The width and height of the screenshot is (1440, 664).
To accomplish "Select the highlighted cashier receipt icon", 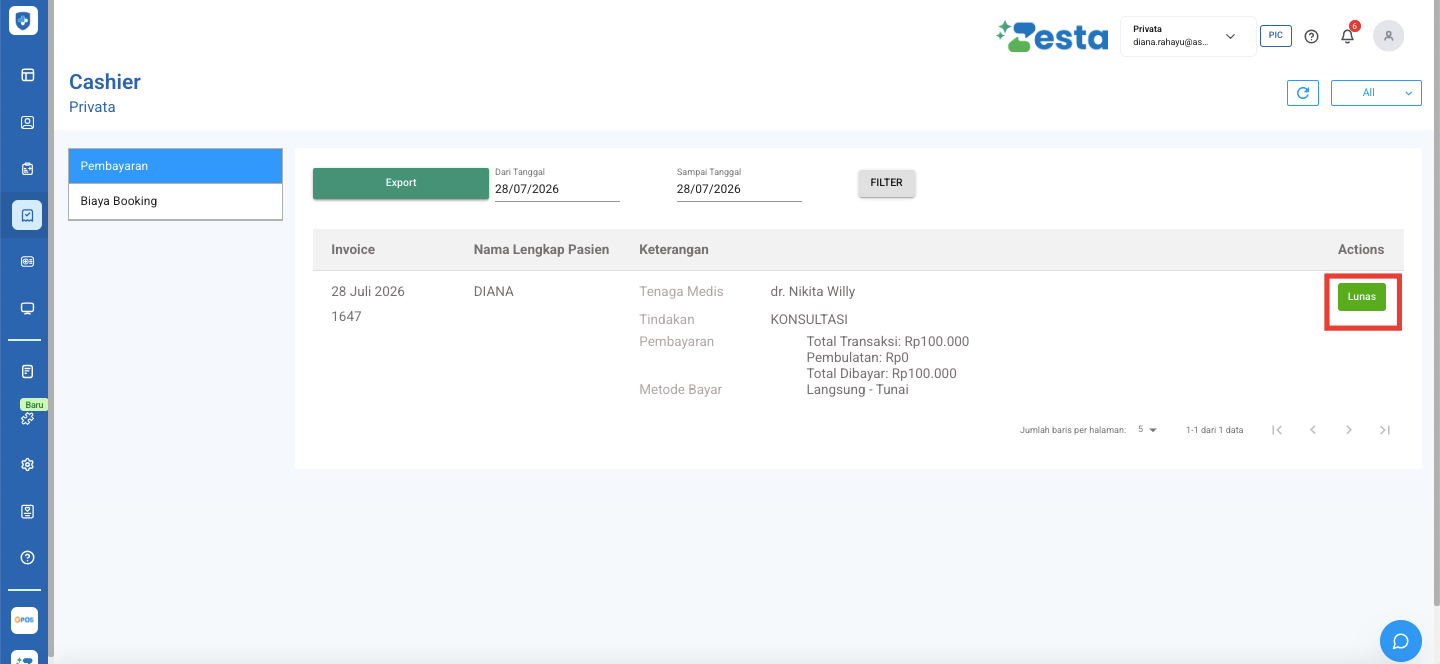I will pyautogui.click(x=27, y=215).
